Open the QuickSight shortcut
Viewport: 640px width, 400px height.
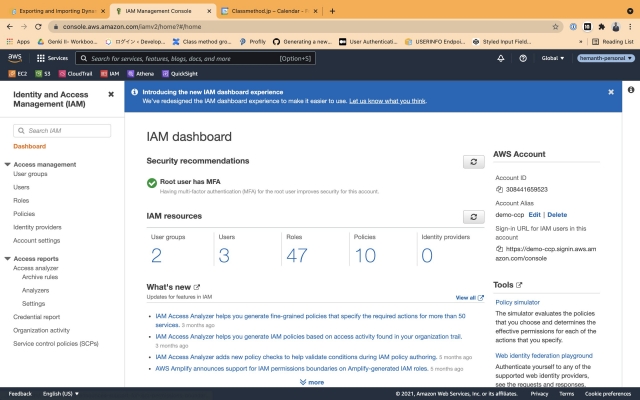pyautogui.click(x=180, y=74)
